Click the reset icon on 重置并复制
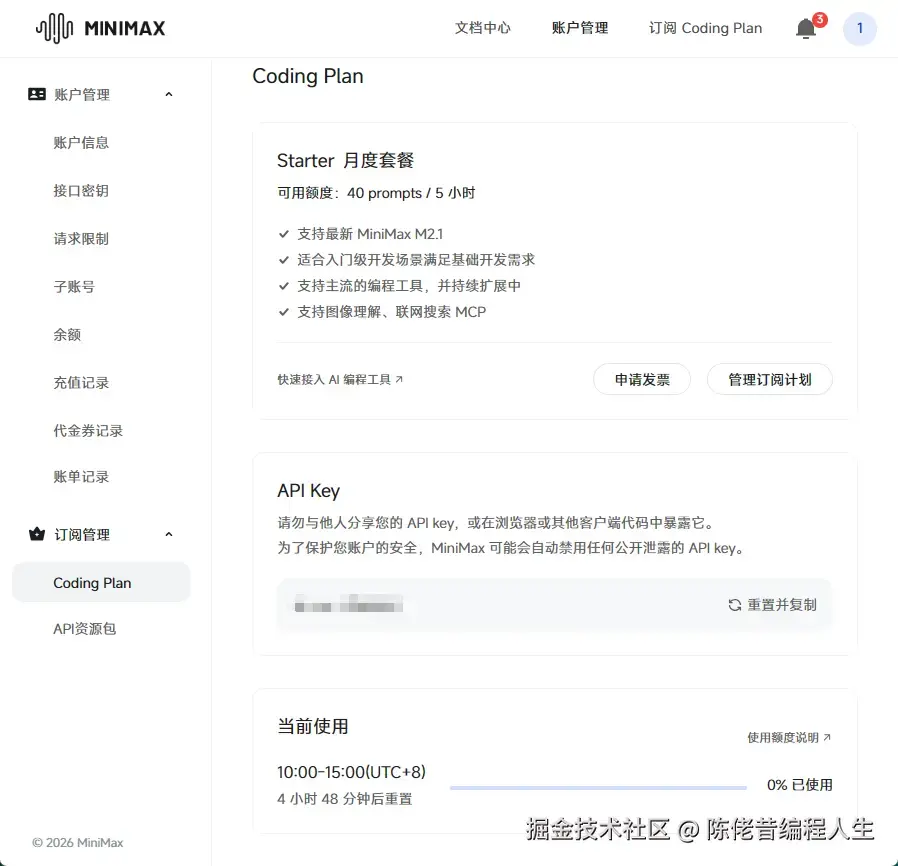This screenshot has width=898, height=866. point(737,604)
